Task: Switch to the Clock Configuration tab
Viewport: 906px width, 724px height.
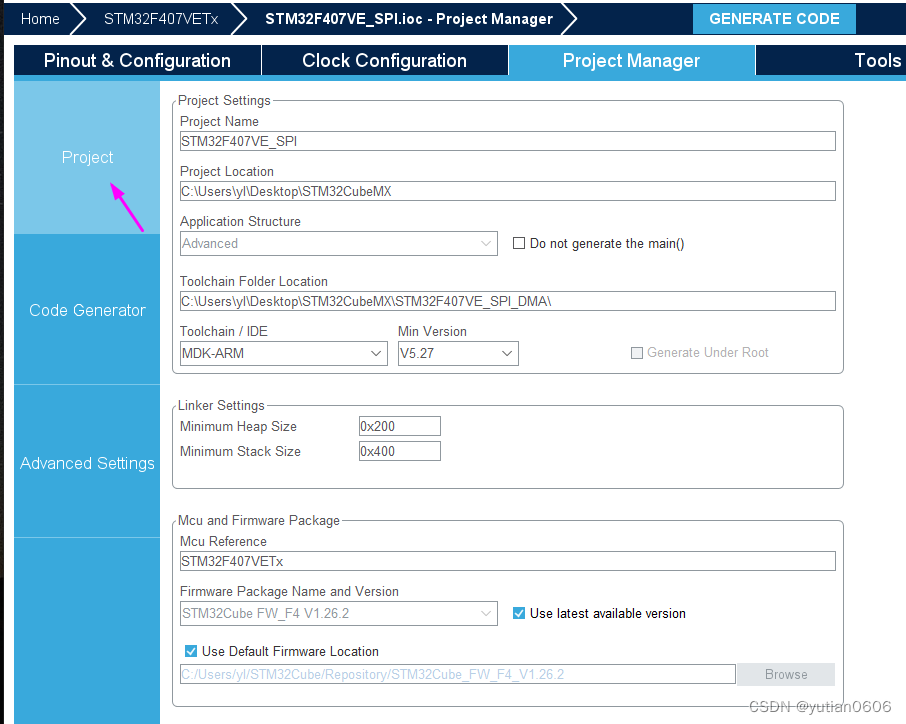Action: 384,61
